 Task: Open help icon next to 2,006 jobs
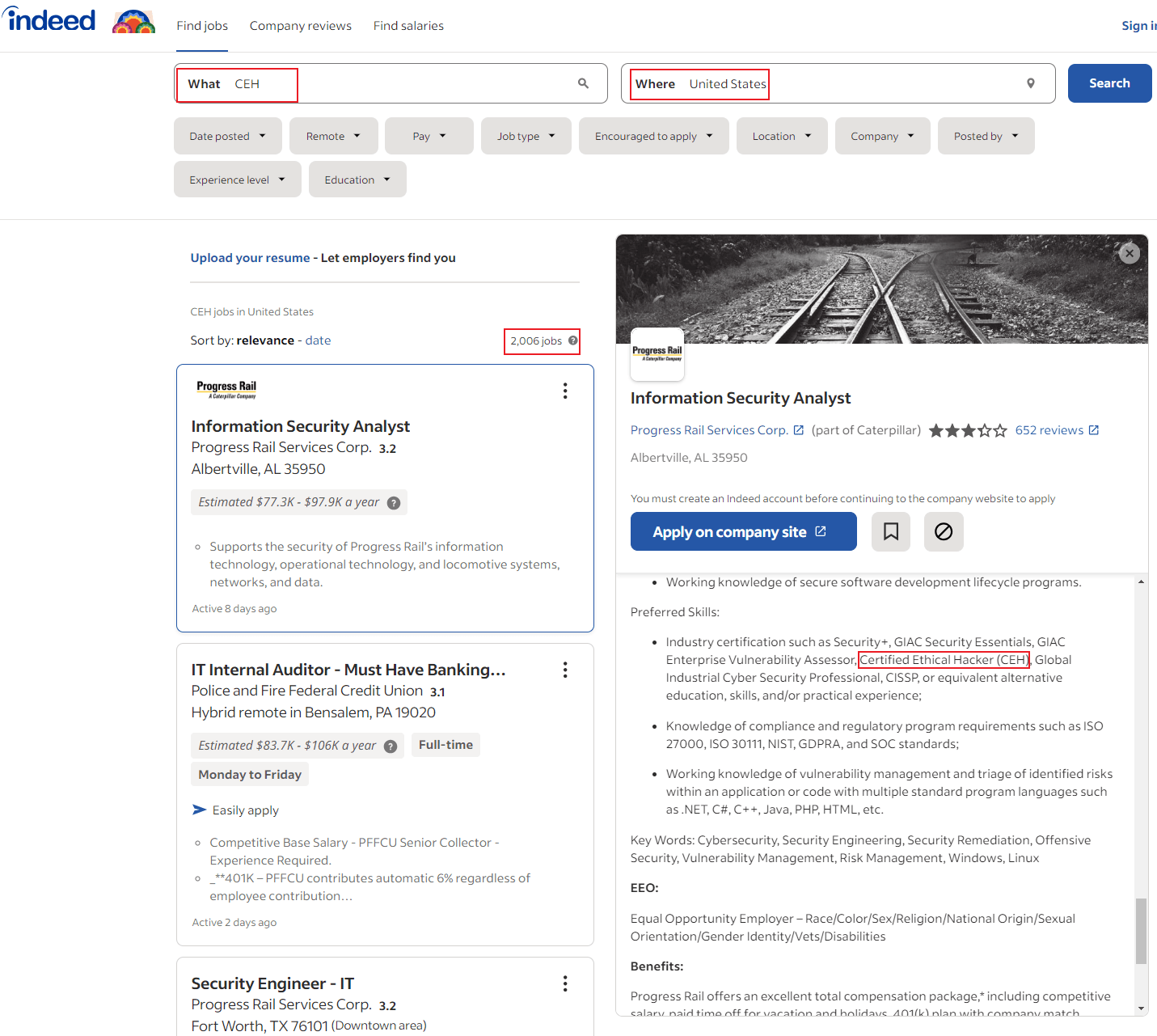pyautogui.click(x=573, y=340)
